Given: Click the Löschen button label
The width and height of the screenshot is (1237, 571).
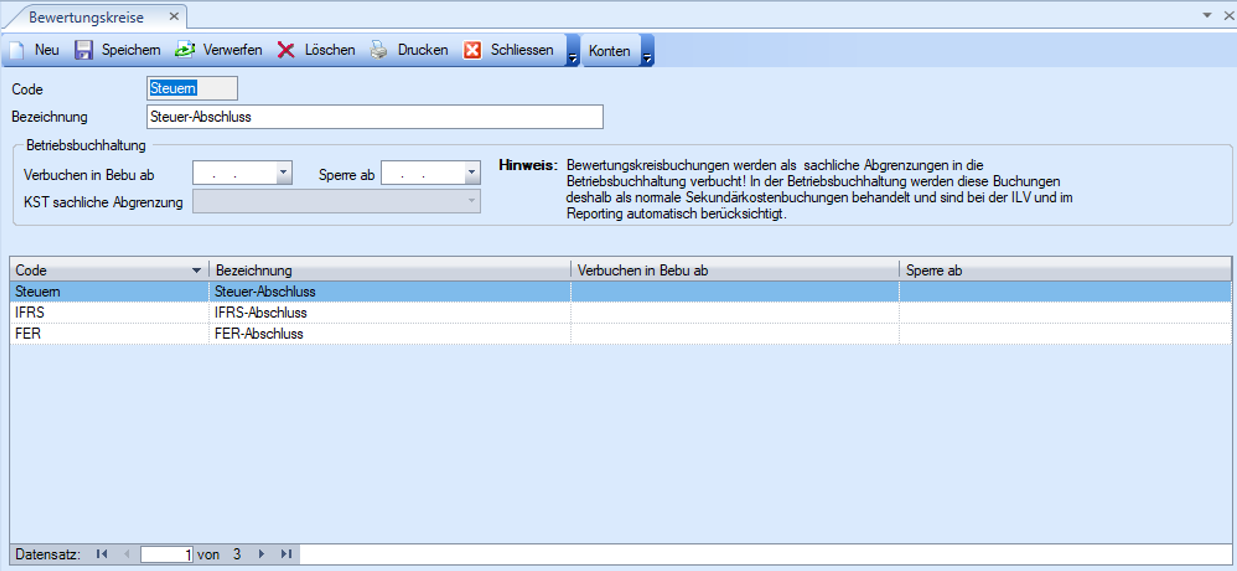Looking at the screenshot, I should coord(330,50).
